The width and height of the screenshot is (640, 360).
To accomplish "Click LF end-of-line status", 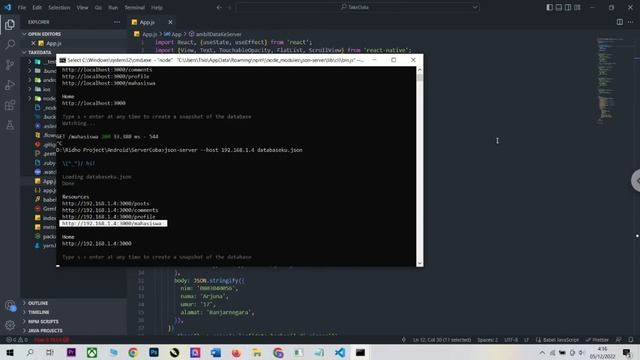I will (x=527, y=340).
